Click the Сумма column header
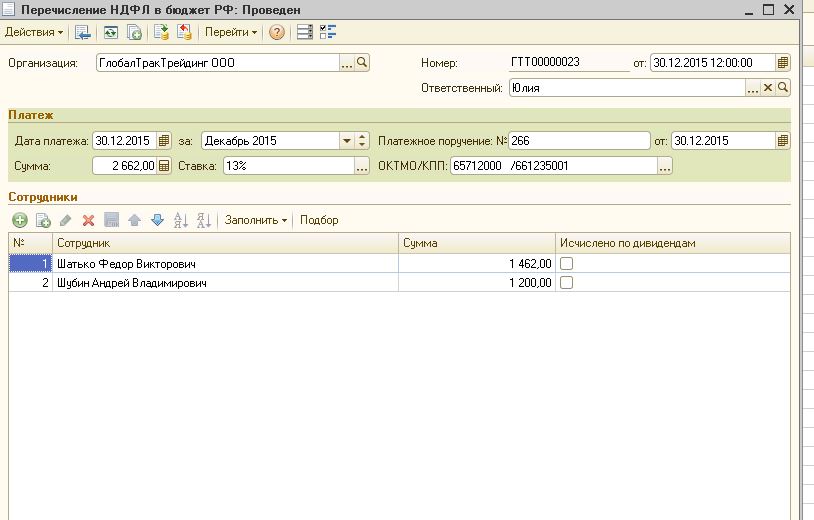This screenshot has height=520, width=814. pyautogui.click(x=476, y=243)
